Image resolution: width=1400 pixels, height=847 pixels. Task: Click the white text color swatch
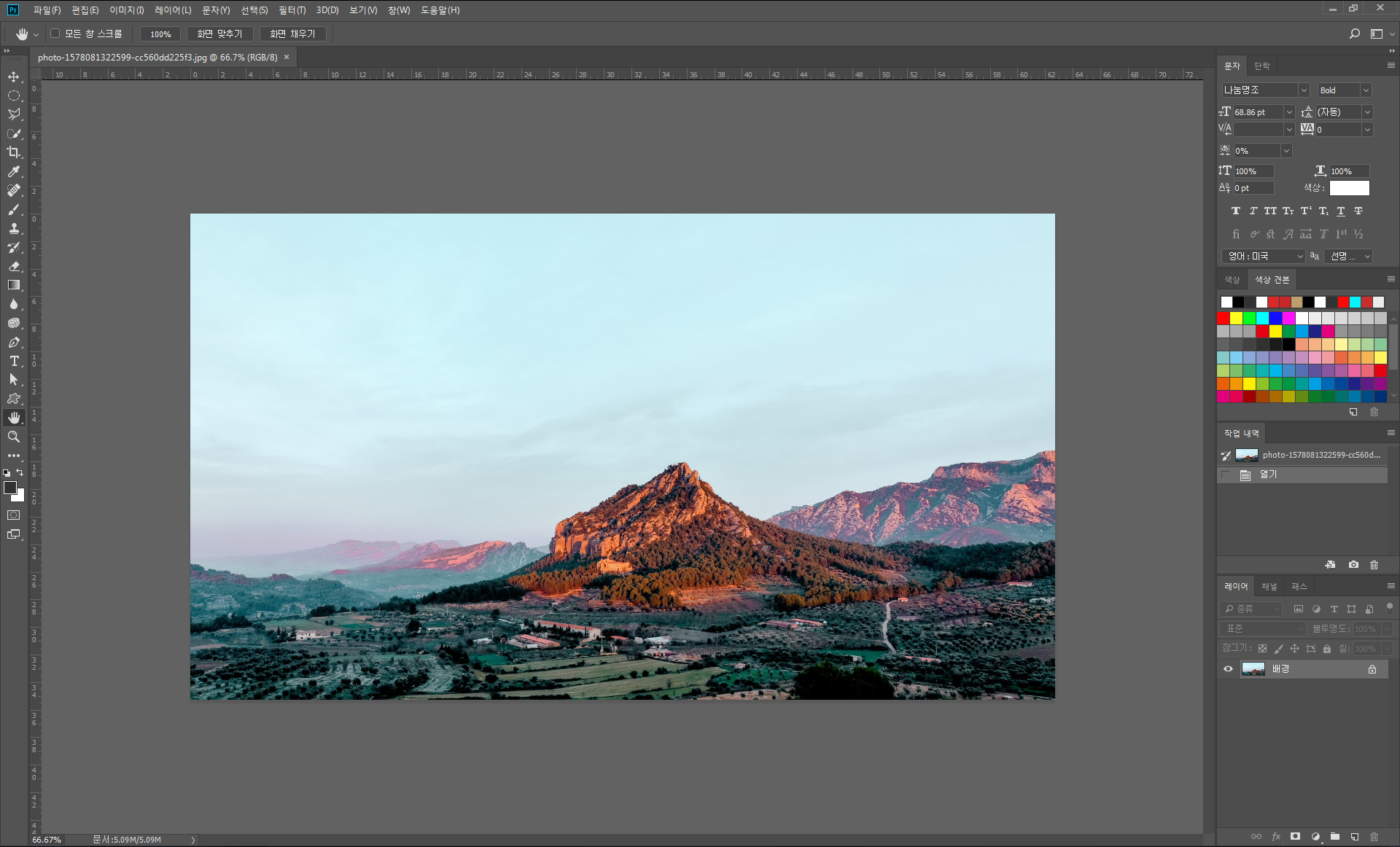(x=1349, y=188)
